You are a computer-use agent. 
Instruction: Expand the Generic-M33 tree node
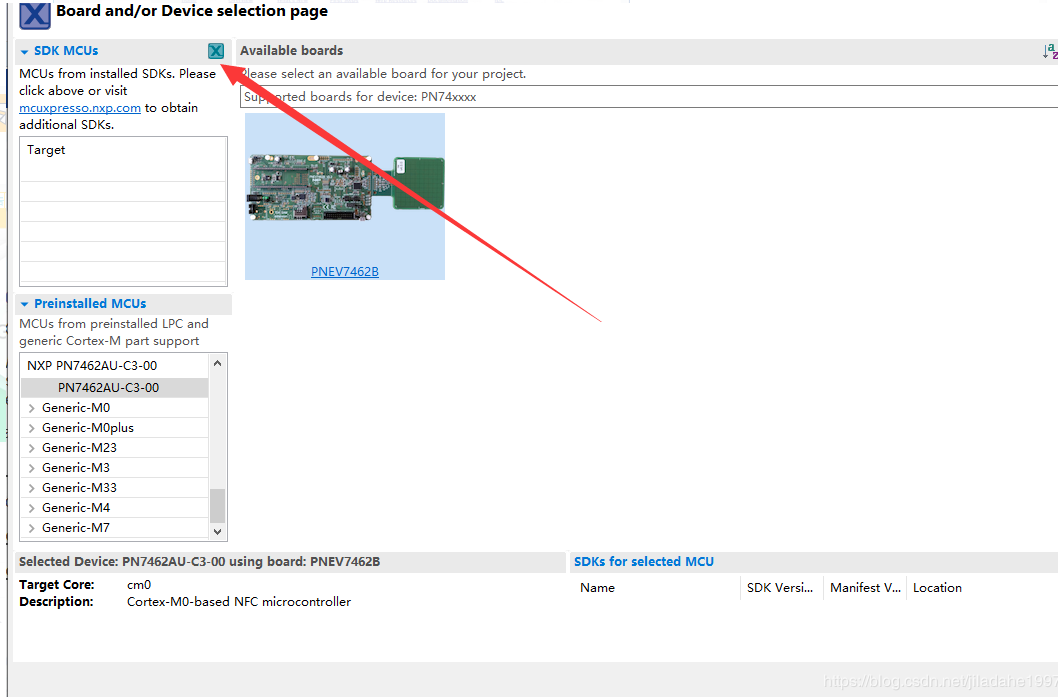pos(32,488)
